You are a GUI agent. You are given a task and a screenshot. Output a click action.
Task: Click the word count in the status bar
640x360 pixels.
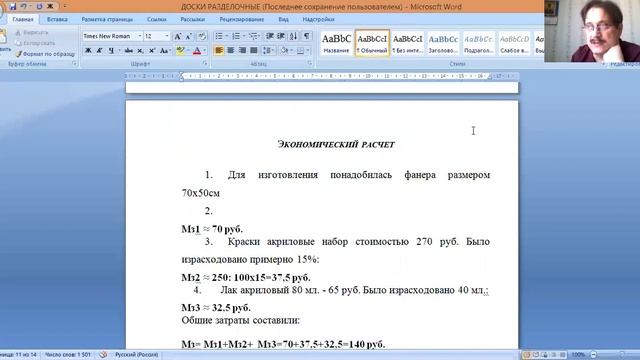pos(68,355)
